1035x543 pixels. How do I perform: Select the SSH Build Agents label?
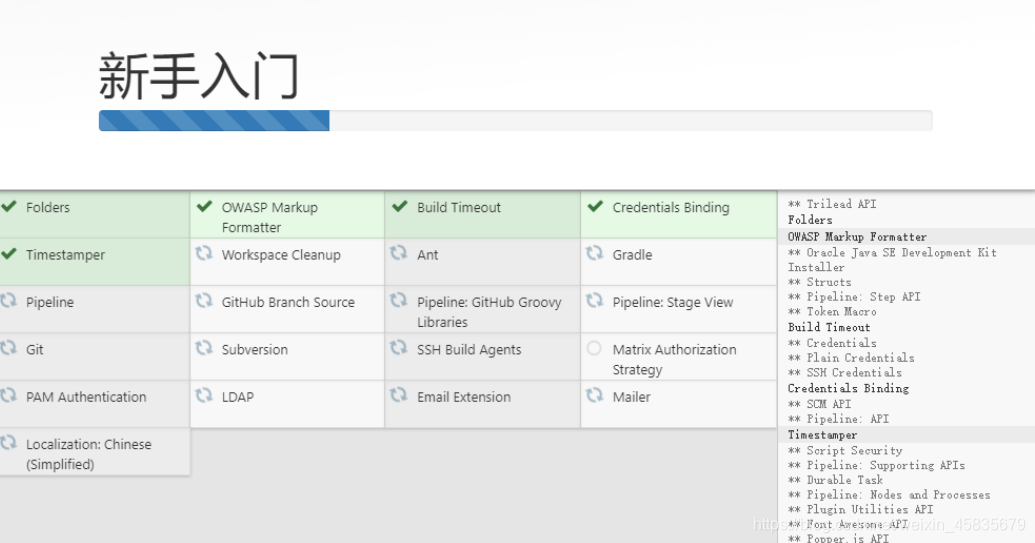pyautogui.click(x=469, y=350)
